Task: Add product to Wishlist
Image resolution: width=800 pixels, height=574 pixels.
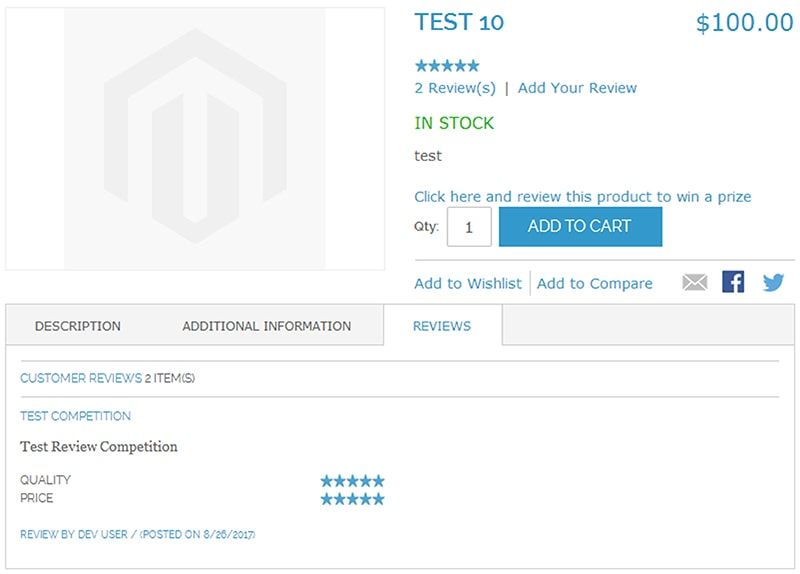Action: tap(468, 284)
